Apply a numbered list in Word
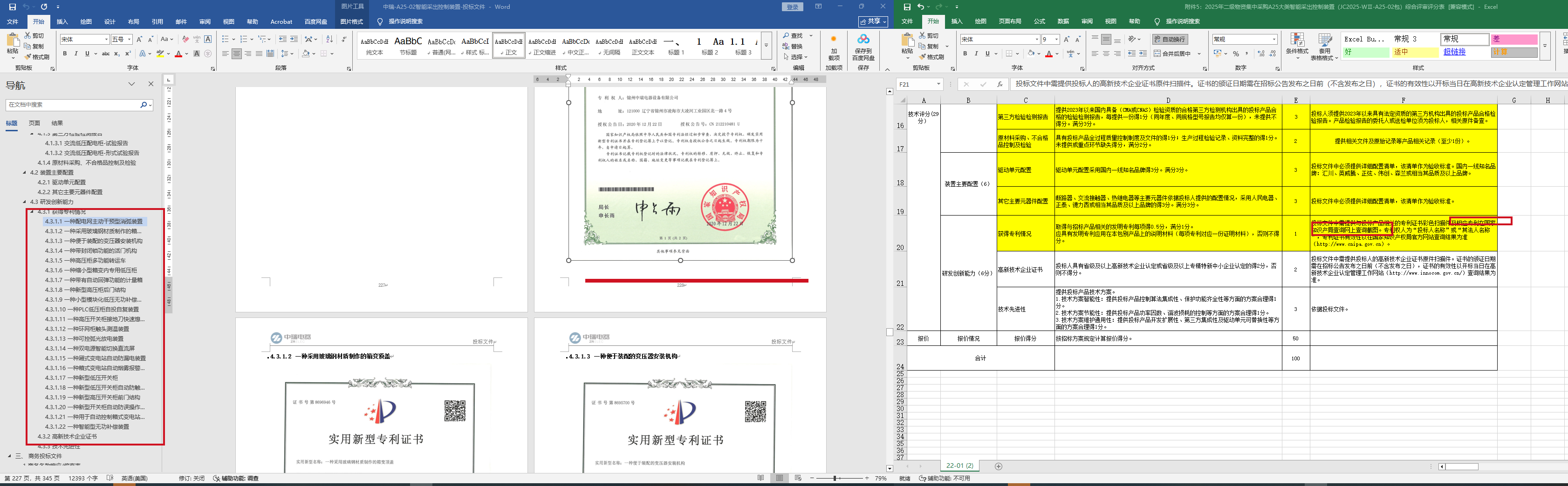The image size is (1568, 486). click(245, 39)
